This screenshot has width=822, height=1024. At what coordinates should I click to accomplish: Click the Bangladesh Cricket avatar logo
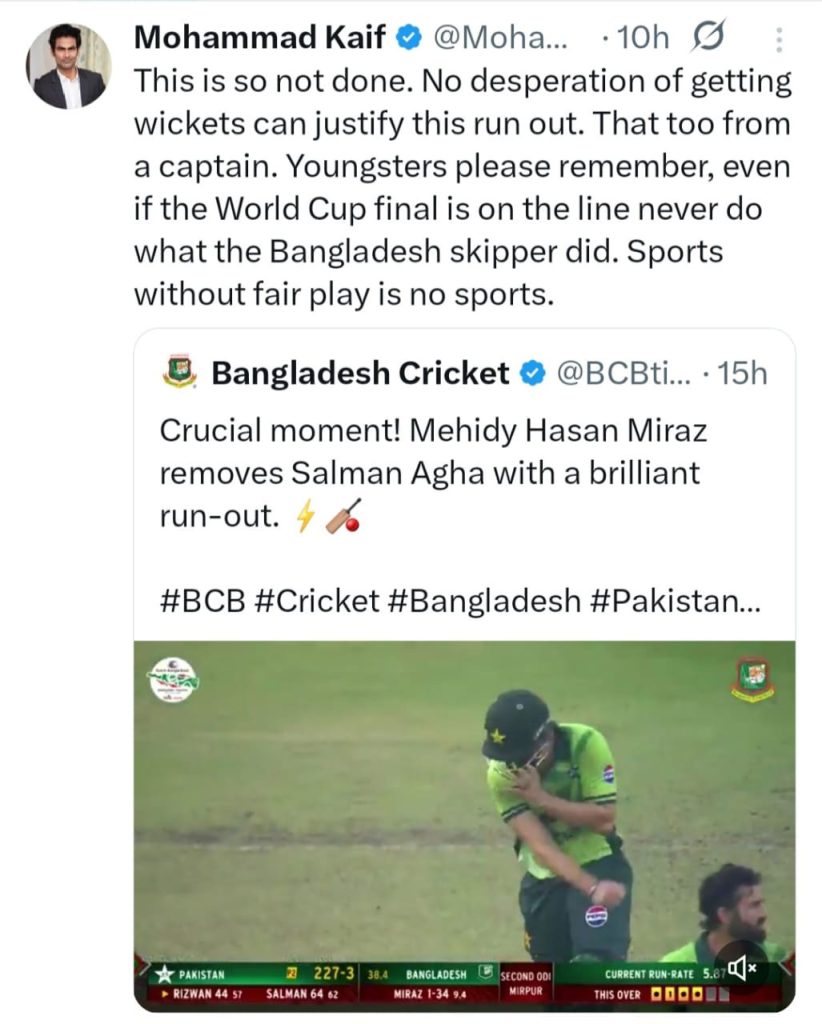[x=177, y=373]
